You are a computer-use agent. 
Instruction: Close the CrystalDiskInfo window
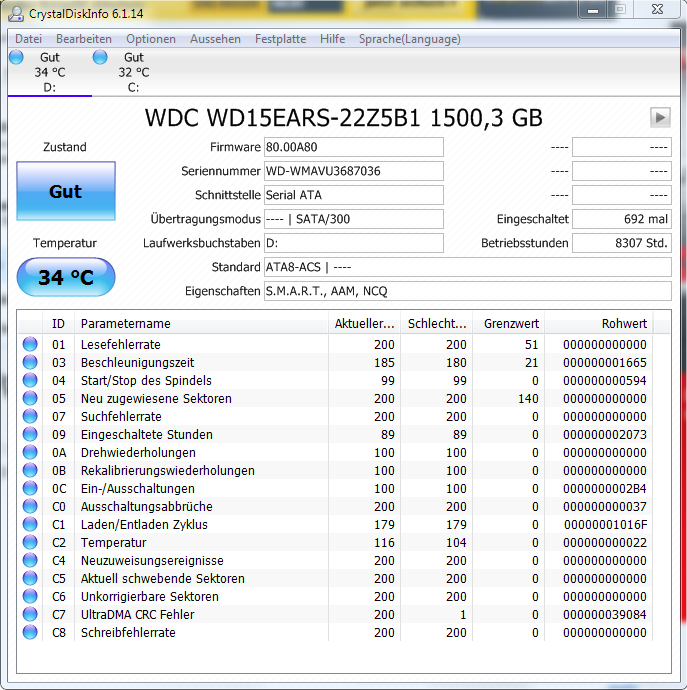[658, 10]
